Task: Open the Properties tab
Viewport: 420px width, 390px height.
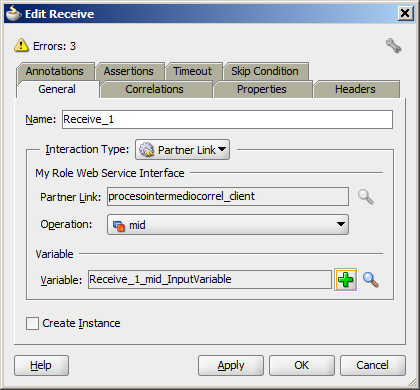Action: (262, 89)
